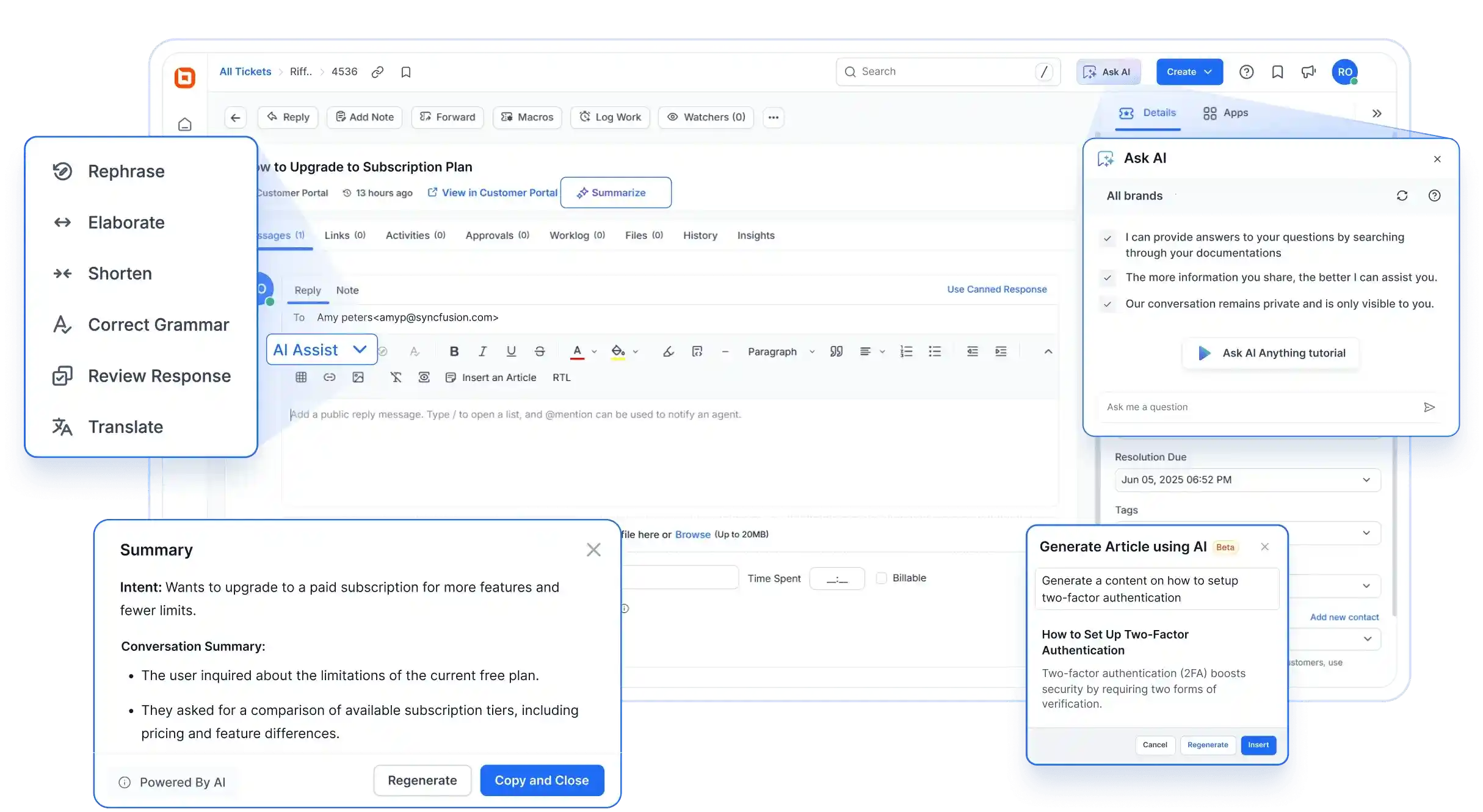1483x812 pixels.
Task: Select Translate from AI menu
Action: point(125,427)
